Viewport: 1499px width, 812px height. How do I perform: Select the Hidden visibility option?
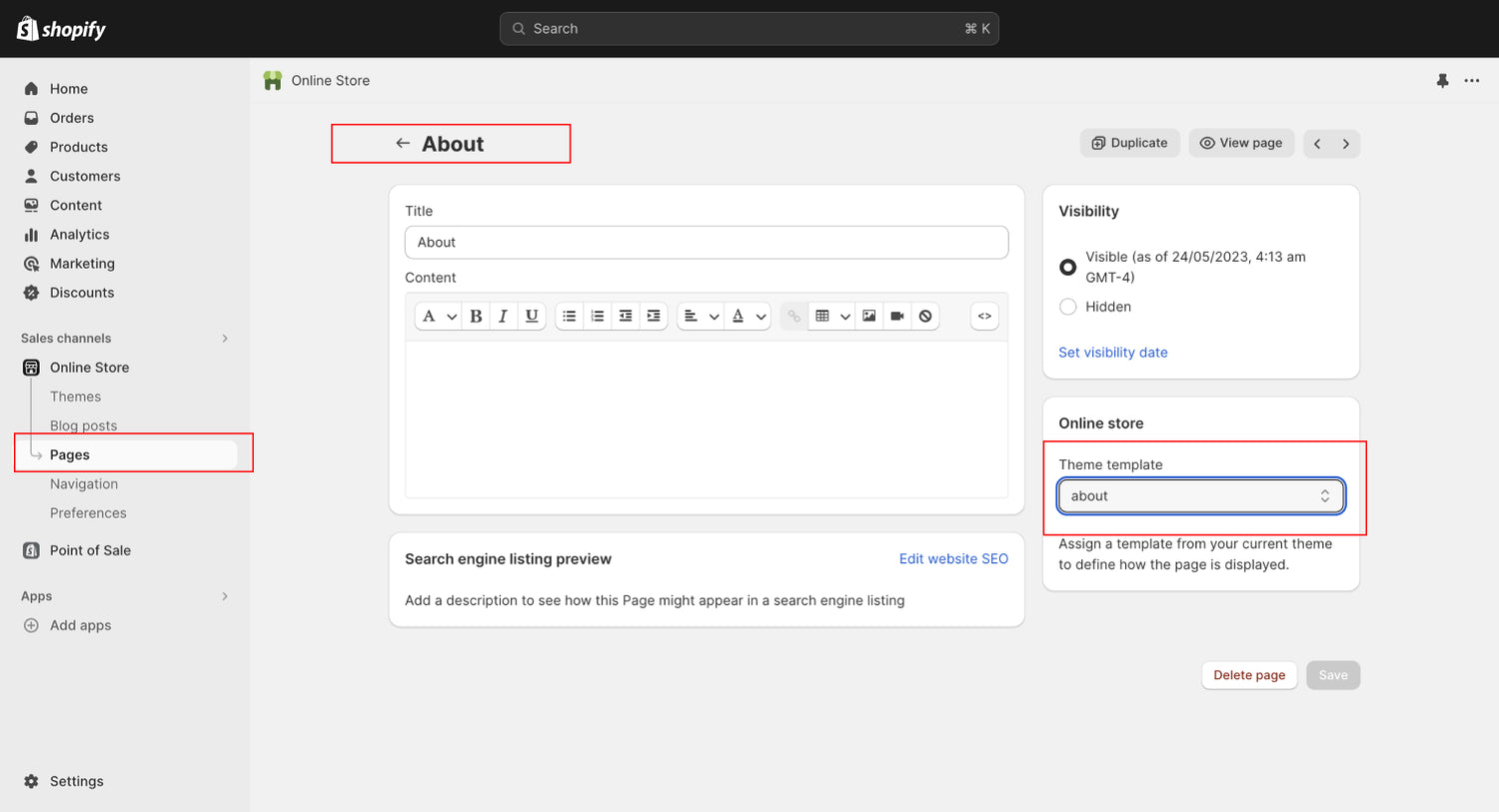(x=1068, y=307)
